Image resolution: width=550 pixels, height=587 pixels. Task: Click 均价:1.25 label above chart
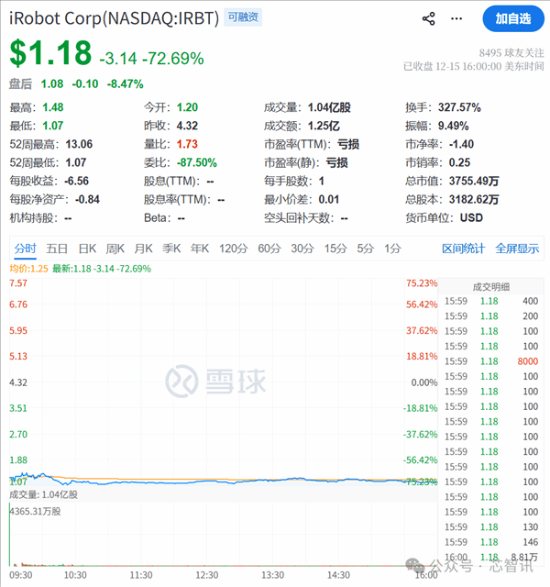(x=29, y=269)
